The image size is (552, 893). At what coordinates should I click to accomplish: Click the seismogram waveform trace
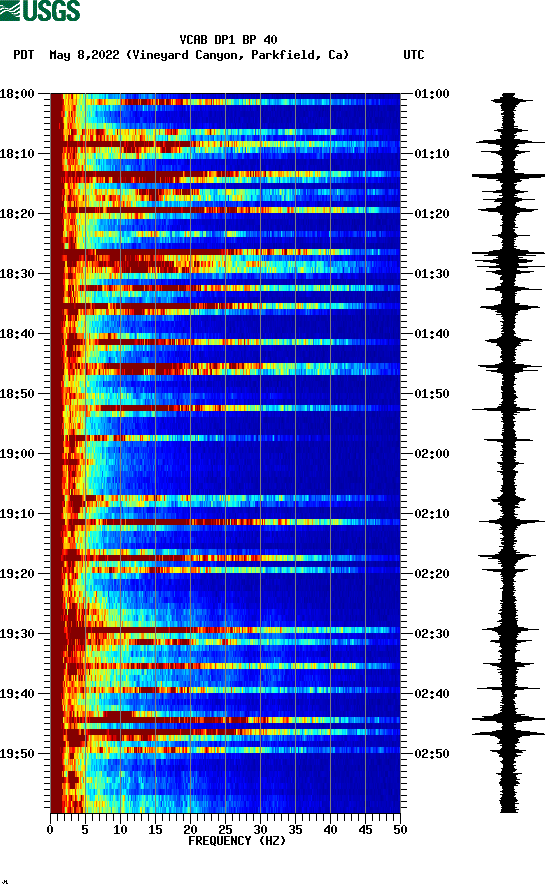tap(509, 453)
